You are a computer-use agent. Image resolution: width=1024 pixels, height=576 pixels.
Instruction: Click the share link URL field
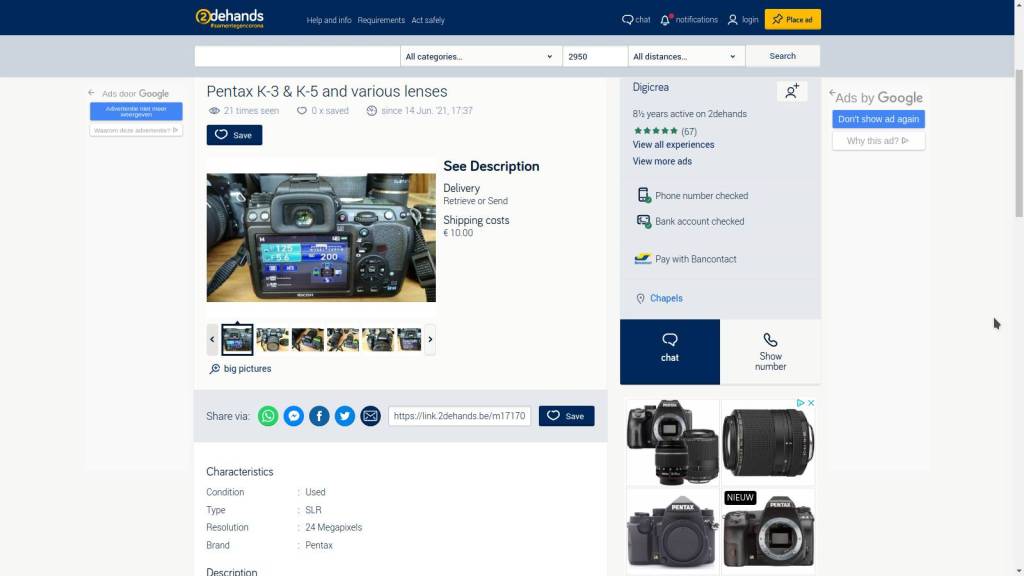(x=459, y=416)
